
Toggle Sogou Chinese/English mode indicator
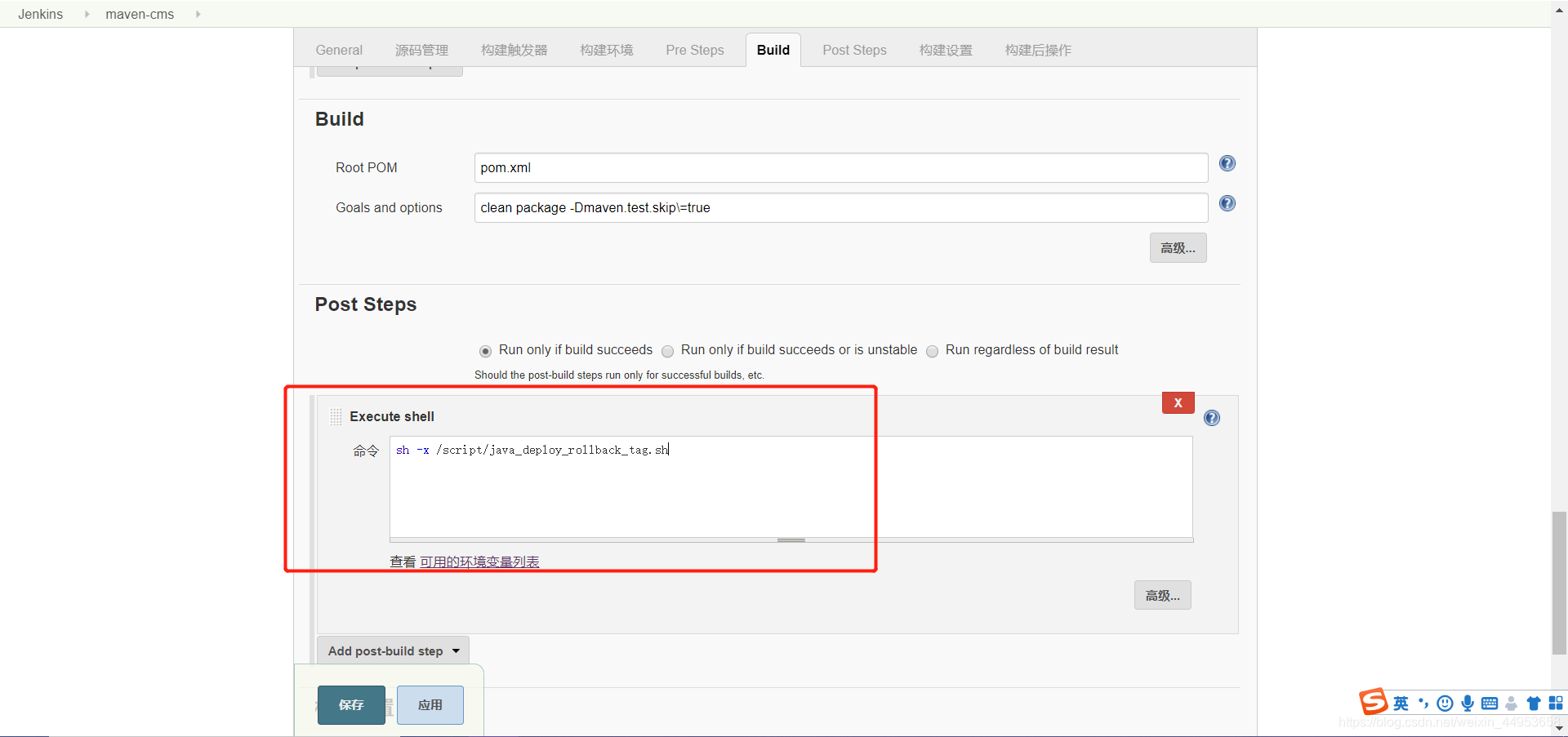pyautogui.click(x=1401, y=704)
